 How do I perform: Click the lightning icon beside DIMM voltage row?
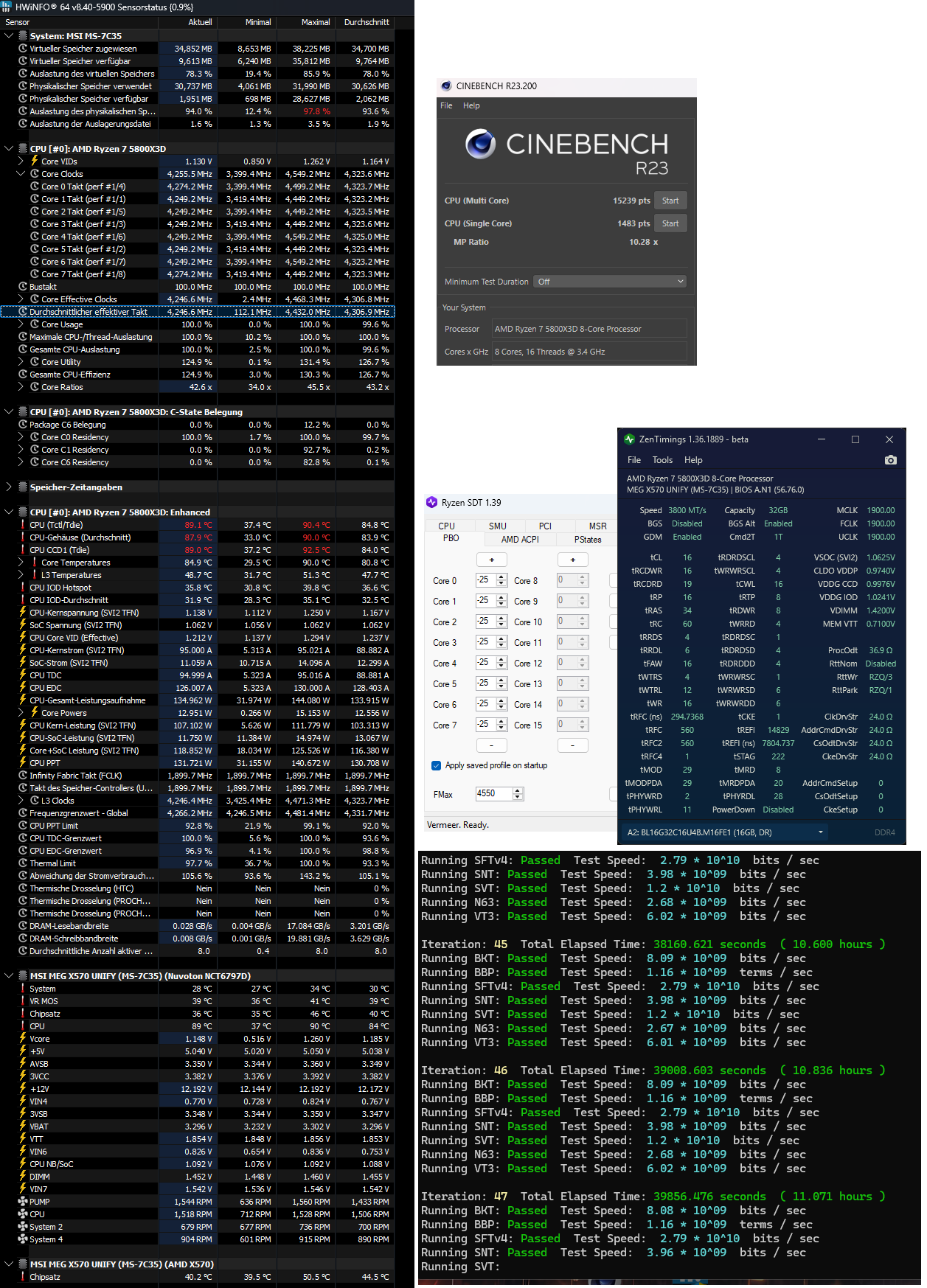(23, 1177)
